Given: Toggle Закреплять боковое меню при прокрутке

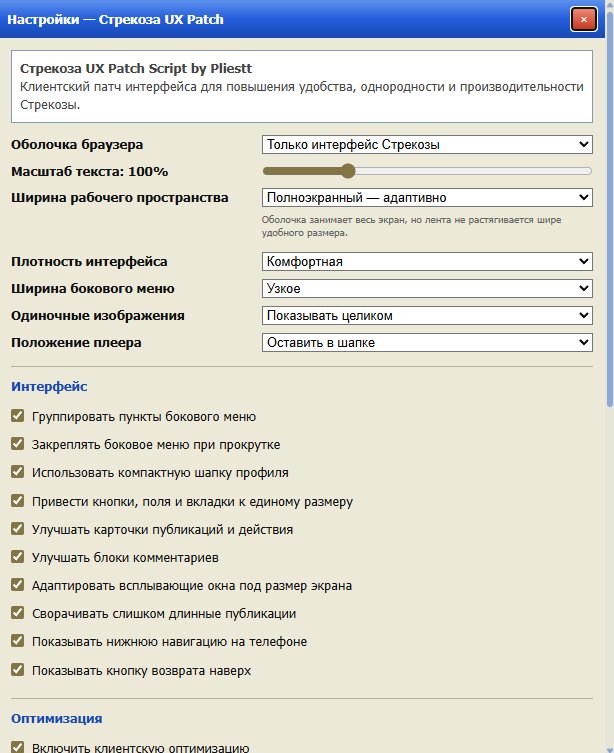Looking at the screenshot, I should coord(18,444).
